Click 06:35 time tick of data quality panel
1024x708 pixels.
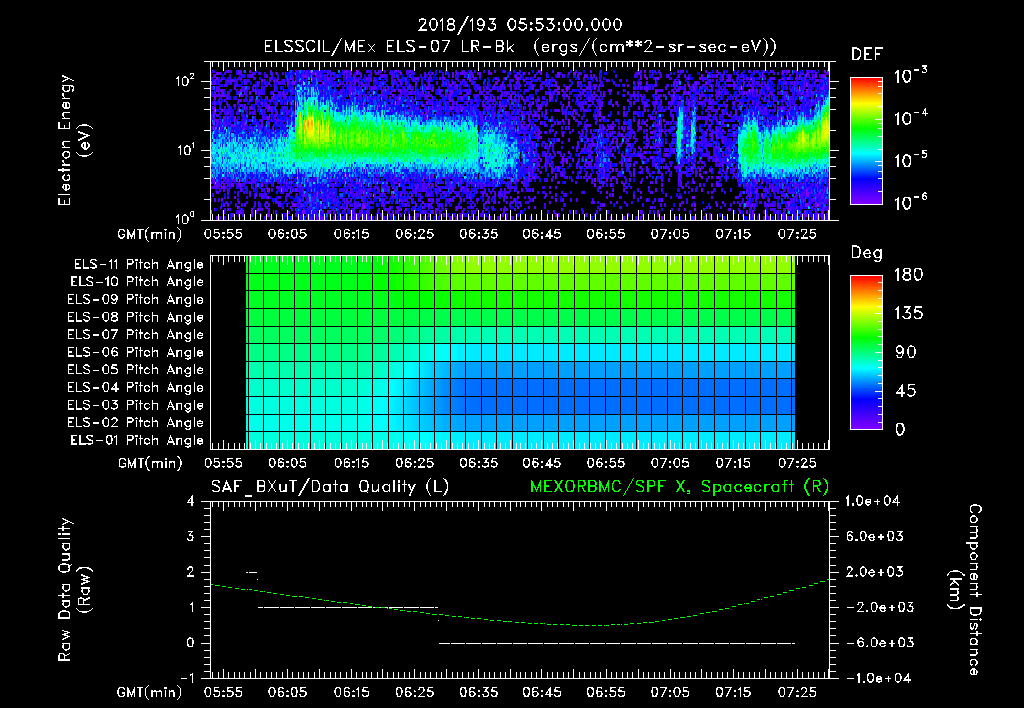click(478, 692)
